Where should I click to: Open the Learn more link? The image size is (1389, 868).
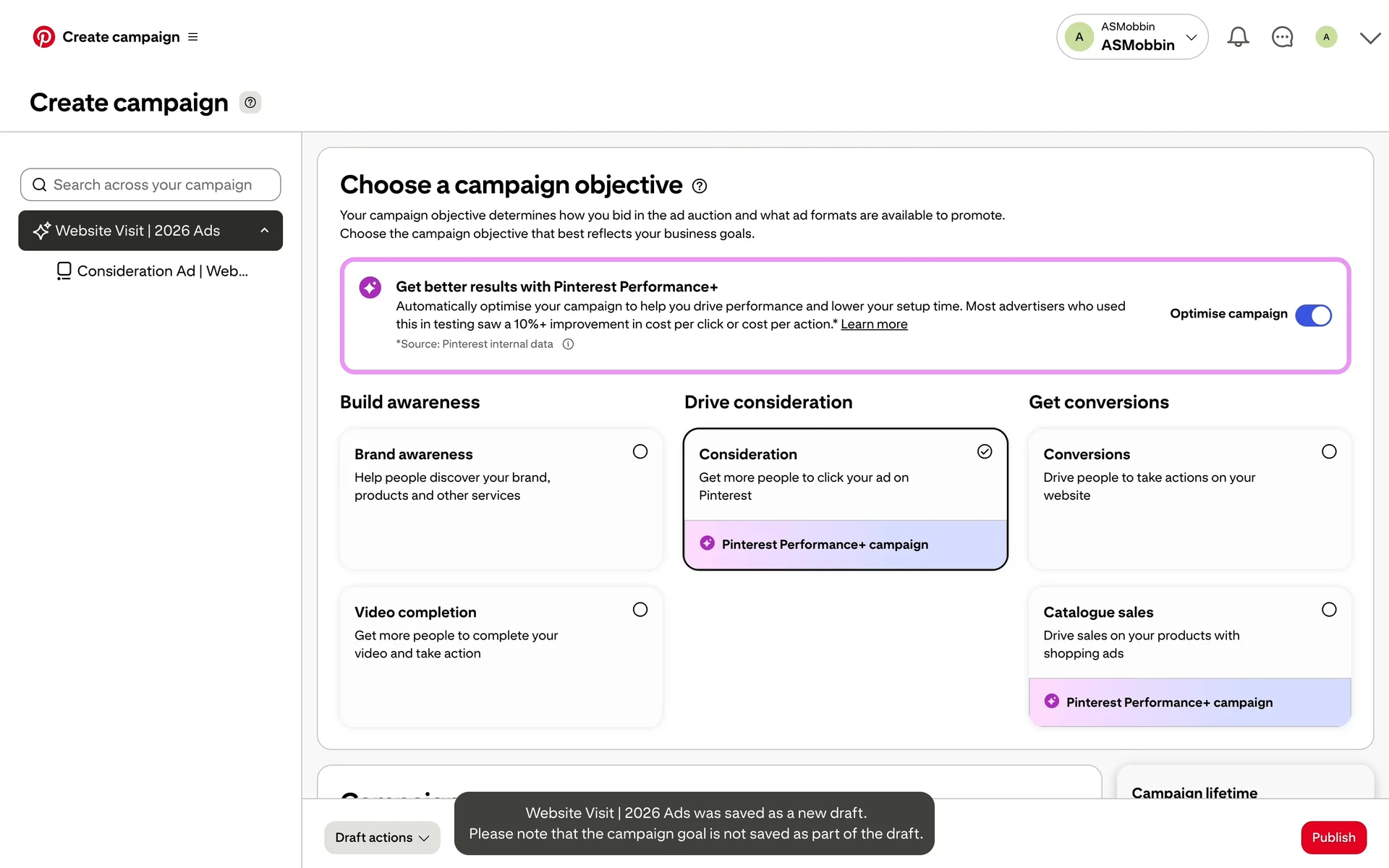tap(874, 325)
